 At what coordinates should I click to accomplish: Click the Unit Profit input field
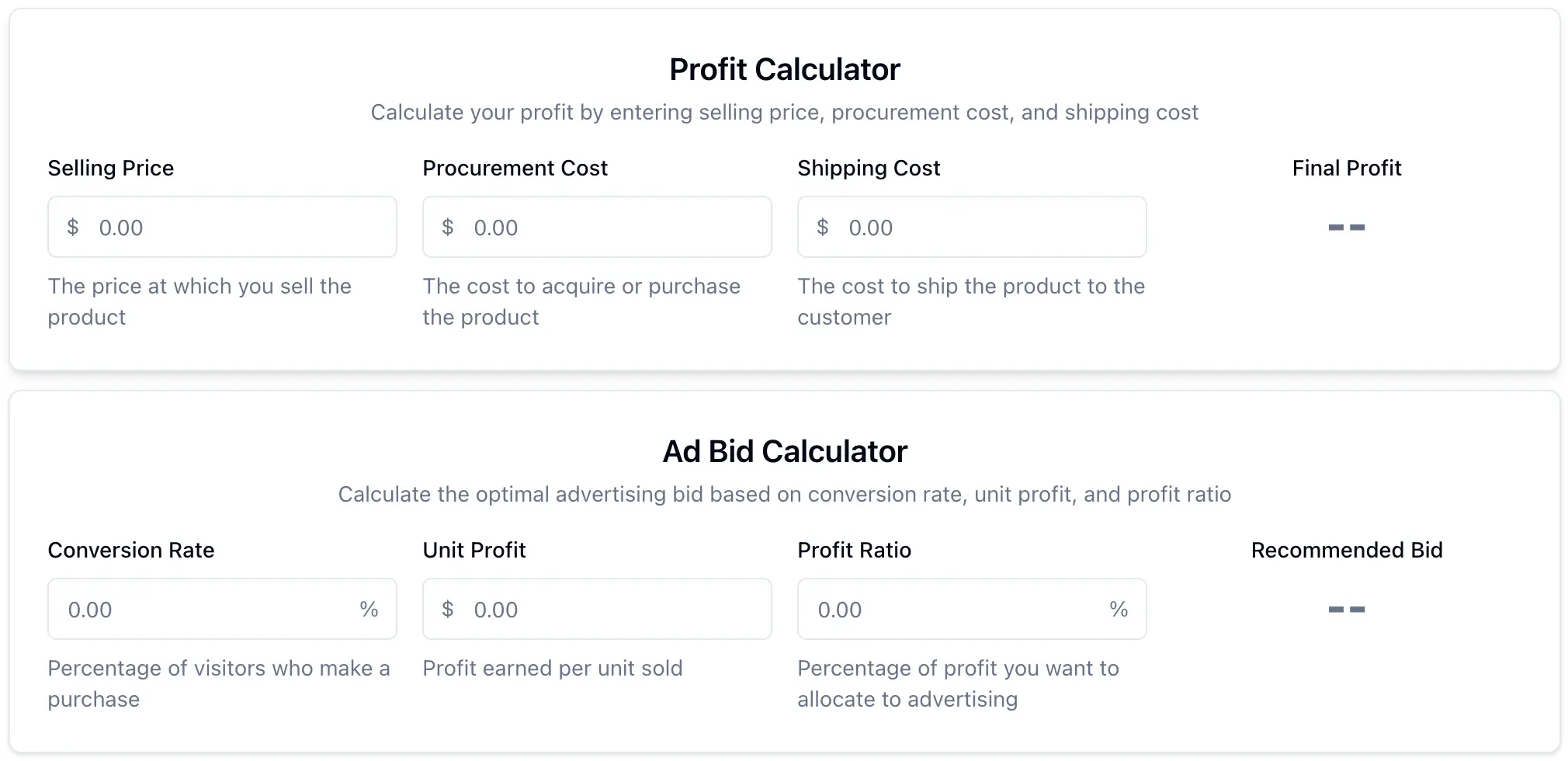[x=596, y=609]
